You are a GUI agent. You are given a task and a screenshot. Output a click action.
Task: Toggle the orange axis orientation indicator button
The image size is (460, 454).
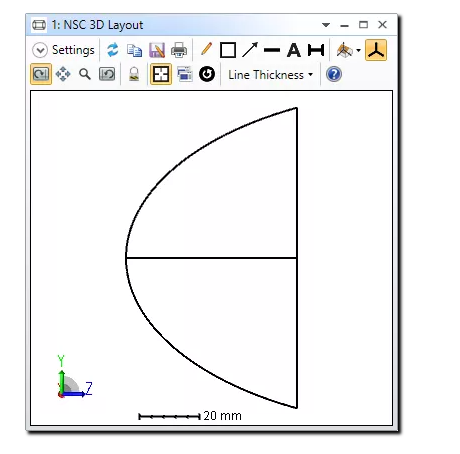click(x=376, y=50)
